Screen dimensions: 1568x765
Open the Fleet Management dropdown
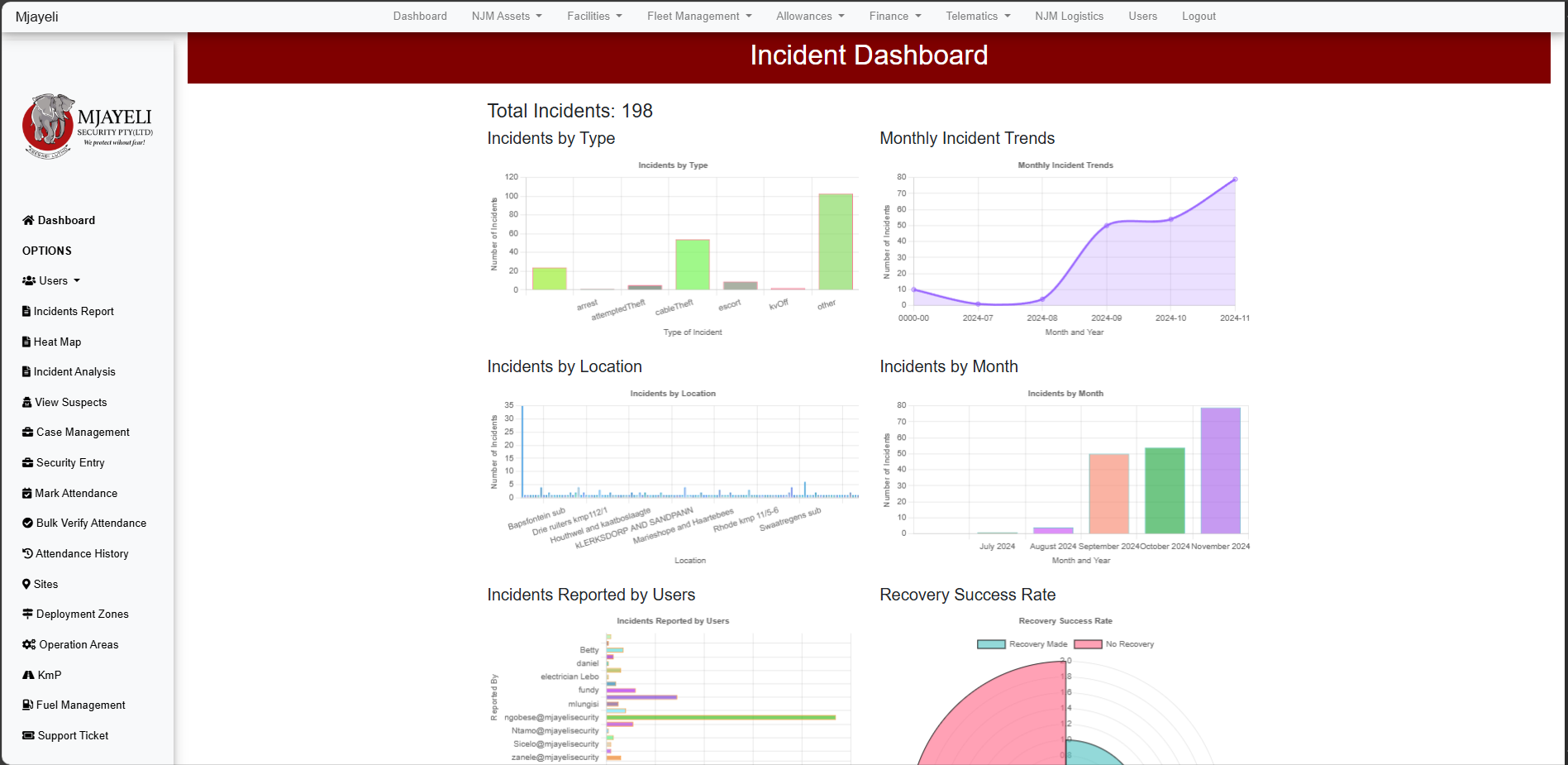(x=698, y=16)
